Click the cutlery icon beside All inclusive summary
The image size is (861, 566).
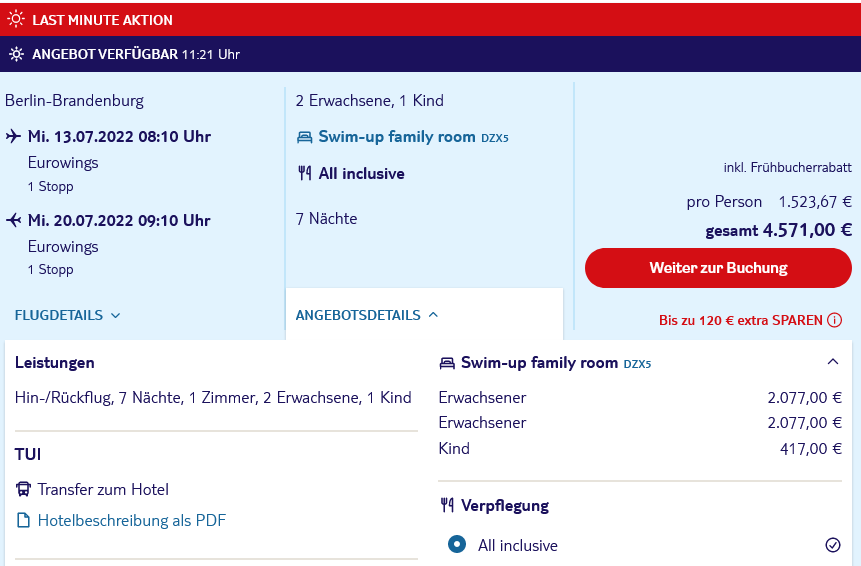[304, 173]
